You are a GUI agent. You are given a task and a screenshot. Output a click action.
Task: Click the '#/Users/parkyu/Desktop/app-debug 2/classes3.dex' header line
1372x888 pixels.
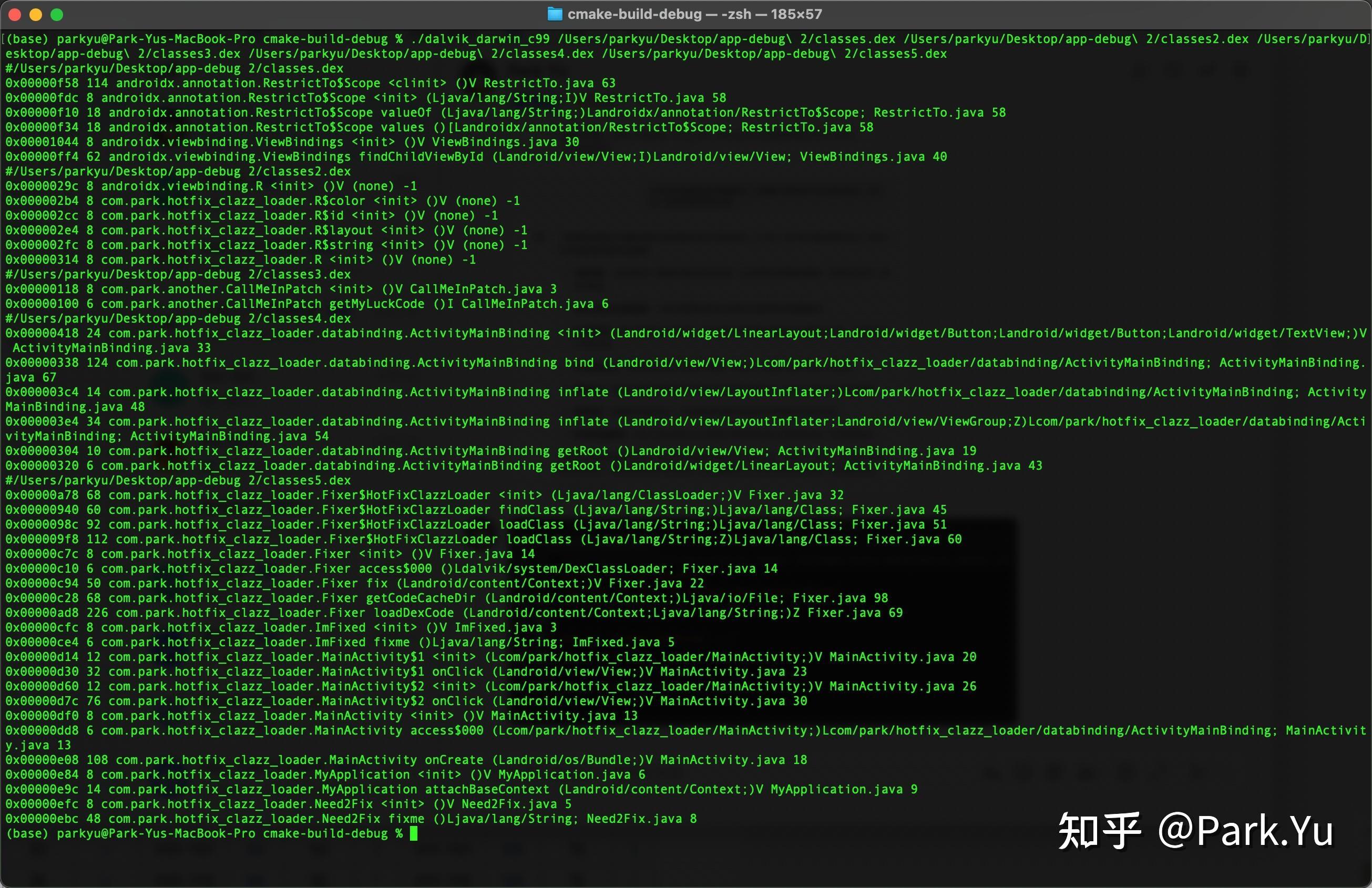click(178, 274)
